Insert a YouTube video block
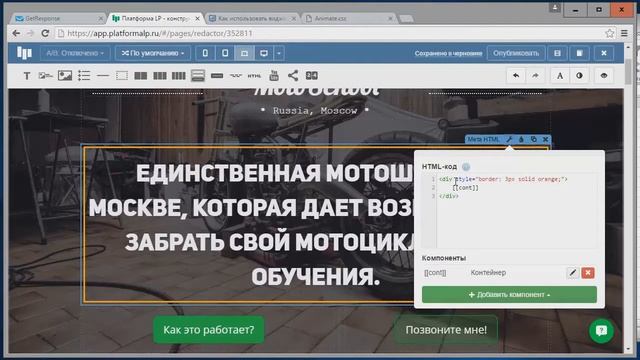This screenshot has width=640, height=360. pyautogui.click(x=274, y=76)
